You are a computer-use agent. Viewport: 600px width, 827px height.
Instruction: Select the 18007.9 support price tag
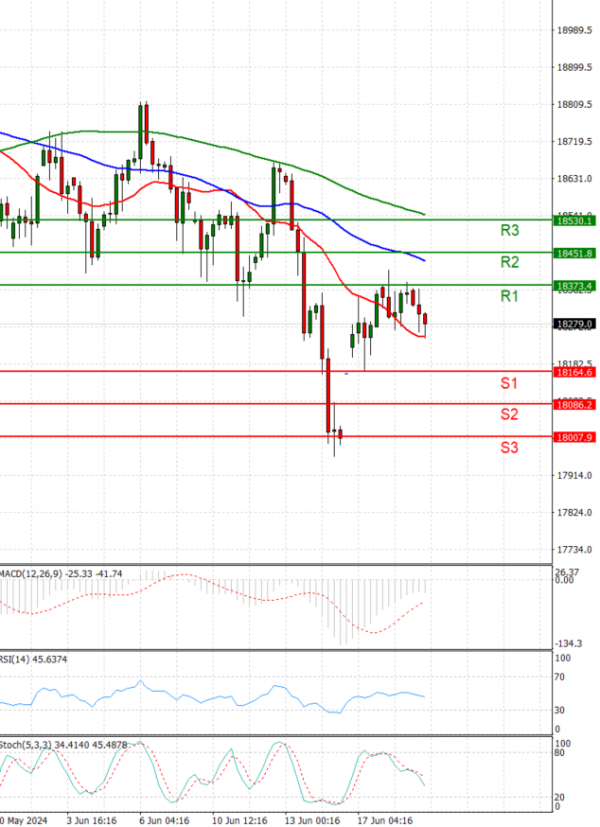click(574, 437)
